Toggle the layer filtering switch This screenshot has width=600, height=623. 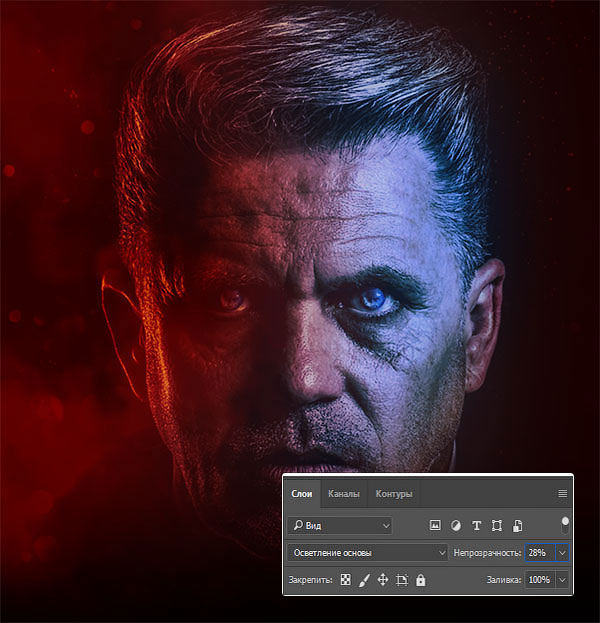tap(565, 525)
